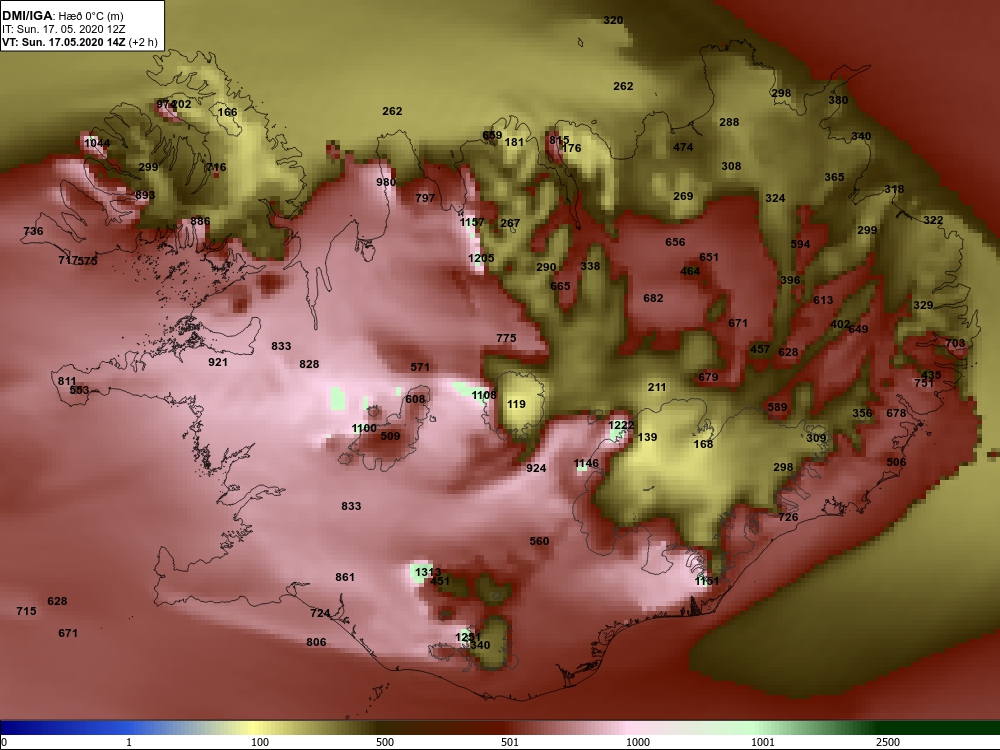The height and width of the screenshot is (750, 1000).
Task: Click the 509 height label
Action: [x=390, y=436]
